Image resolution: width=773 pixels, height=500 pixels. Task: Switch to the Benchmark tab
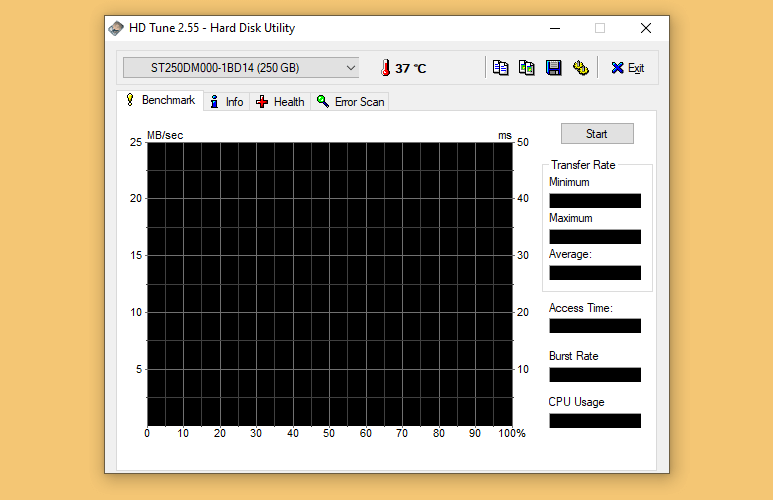click(160, 100)
